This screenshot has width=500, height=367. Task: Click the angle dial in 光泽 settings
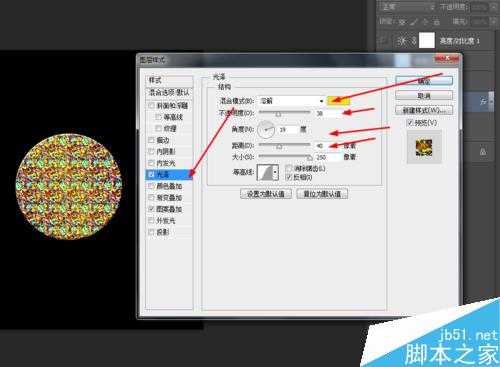pos(266,129)
